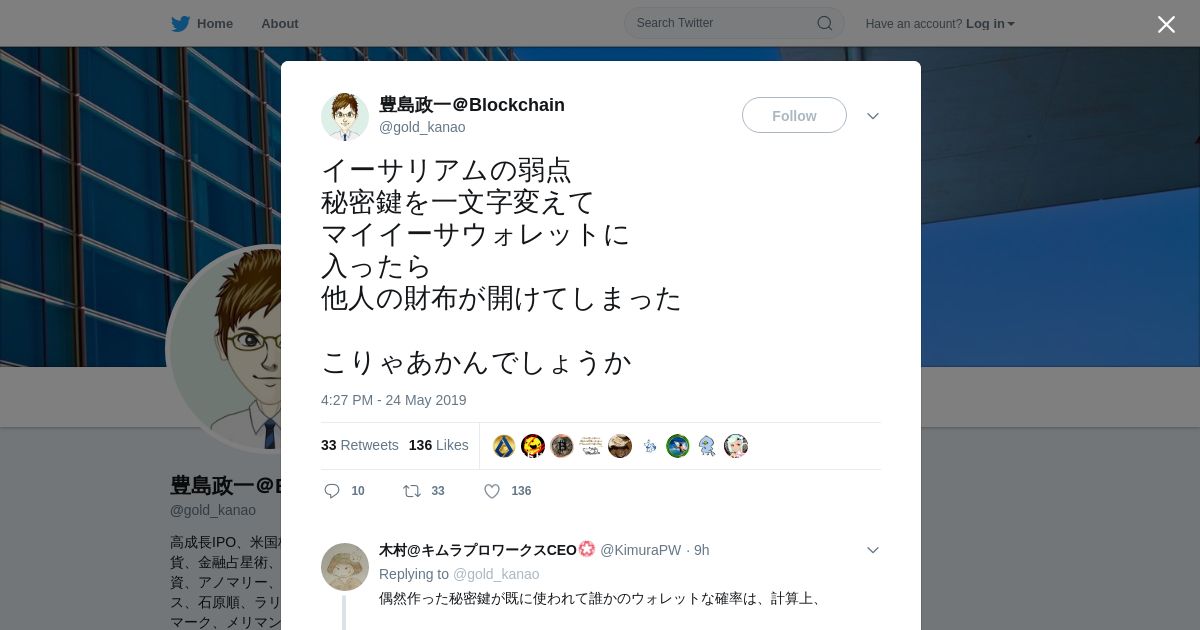Click the last liker avatar in row
The width and height of the screenshot is (1200, 630).
pyautogui.click(x=736, y=446)
